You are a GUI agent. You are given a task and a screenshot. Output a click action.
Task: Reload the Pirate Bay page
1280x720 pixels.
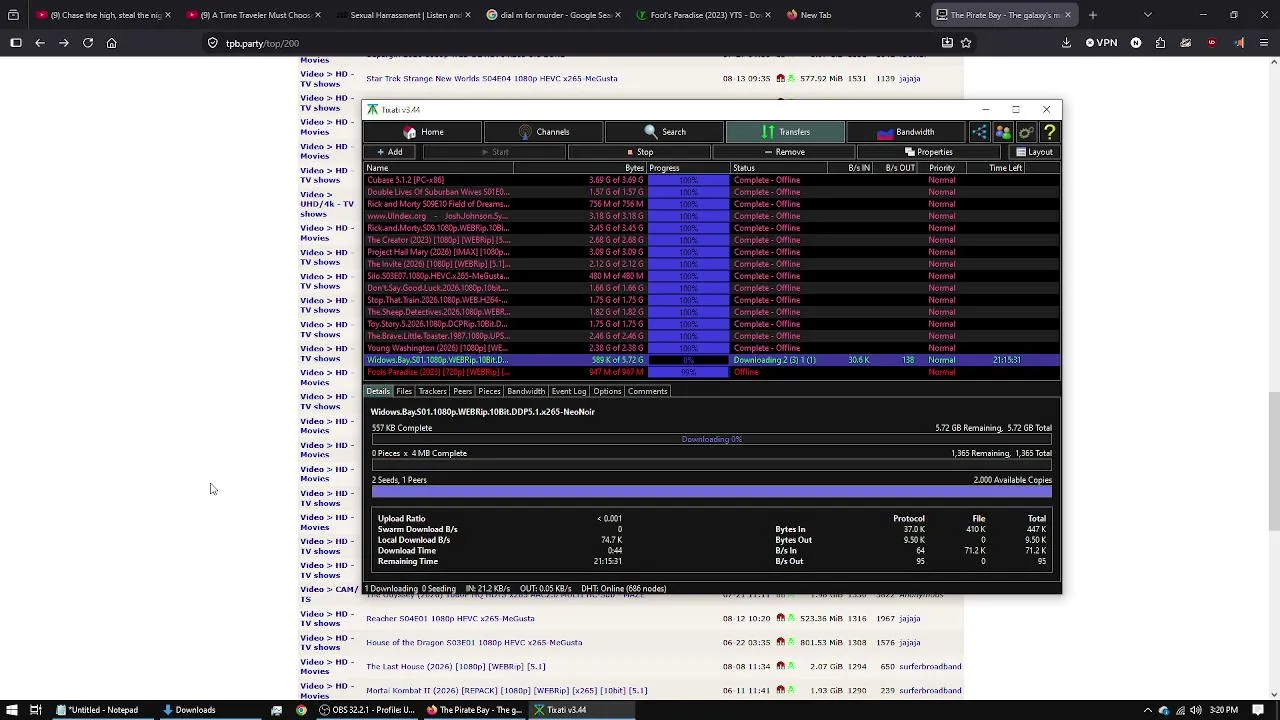tap(88, 43)
